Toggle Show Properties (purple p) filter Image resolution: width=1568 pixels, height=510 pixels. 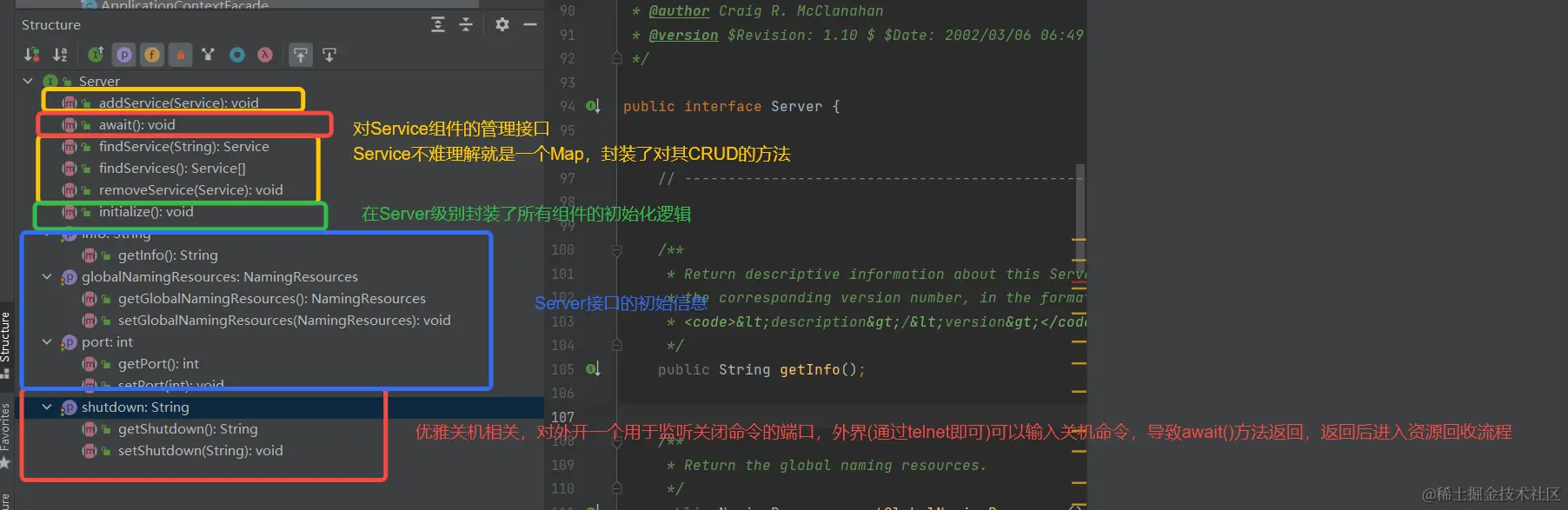tap(124, 55)
